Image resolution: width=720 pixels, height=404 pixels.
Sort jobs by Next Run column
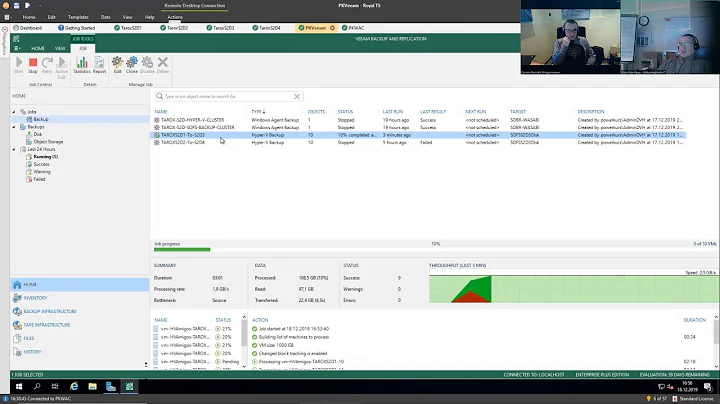[x=475, y=112]
